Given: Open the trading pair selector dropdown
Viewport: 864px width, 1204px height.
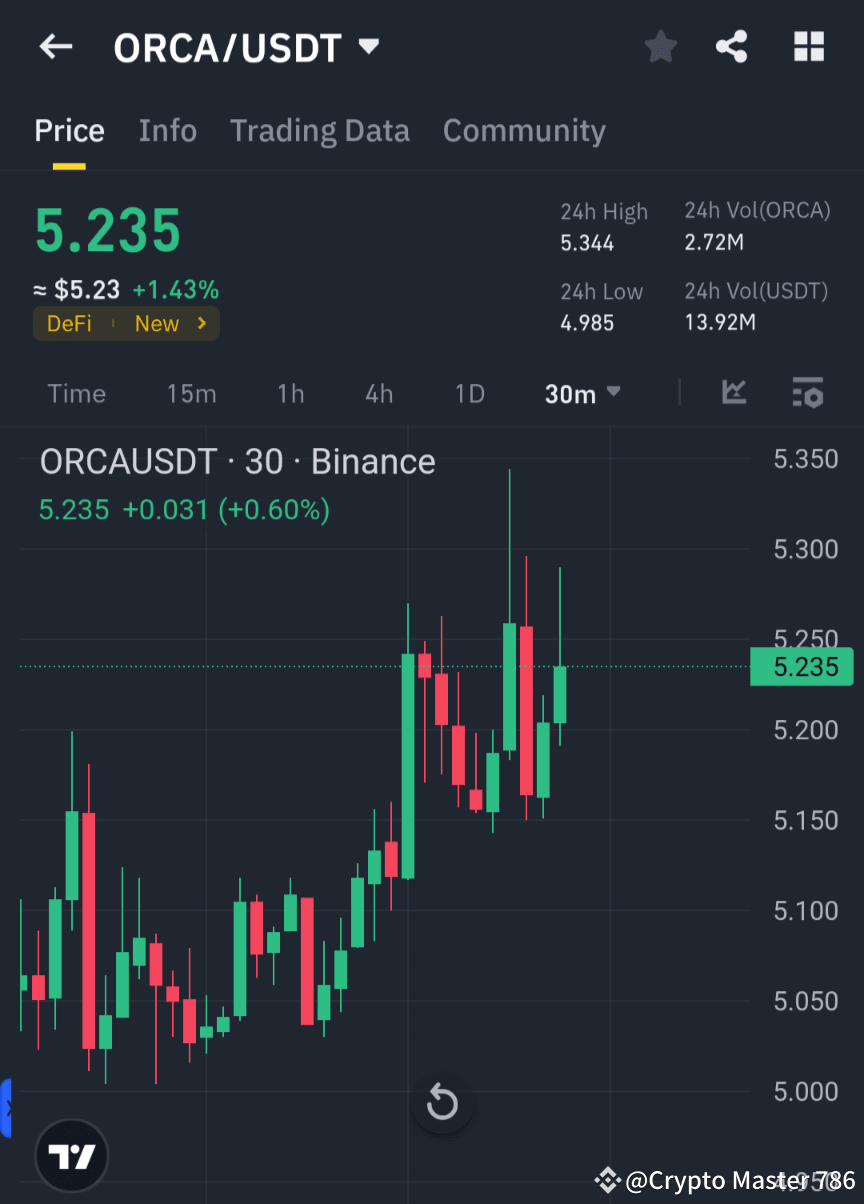Looking at the screenshot, I should [368, 46].
